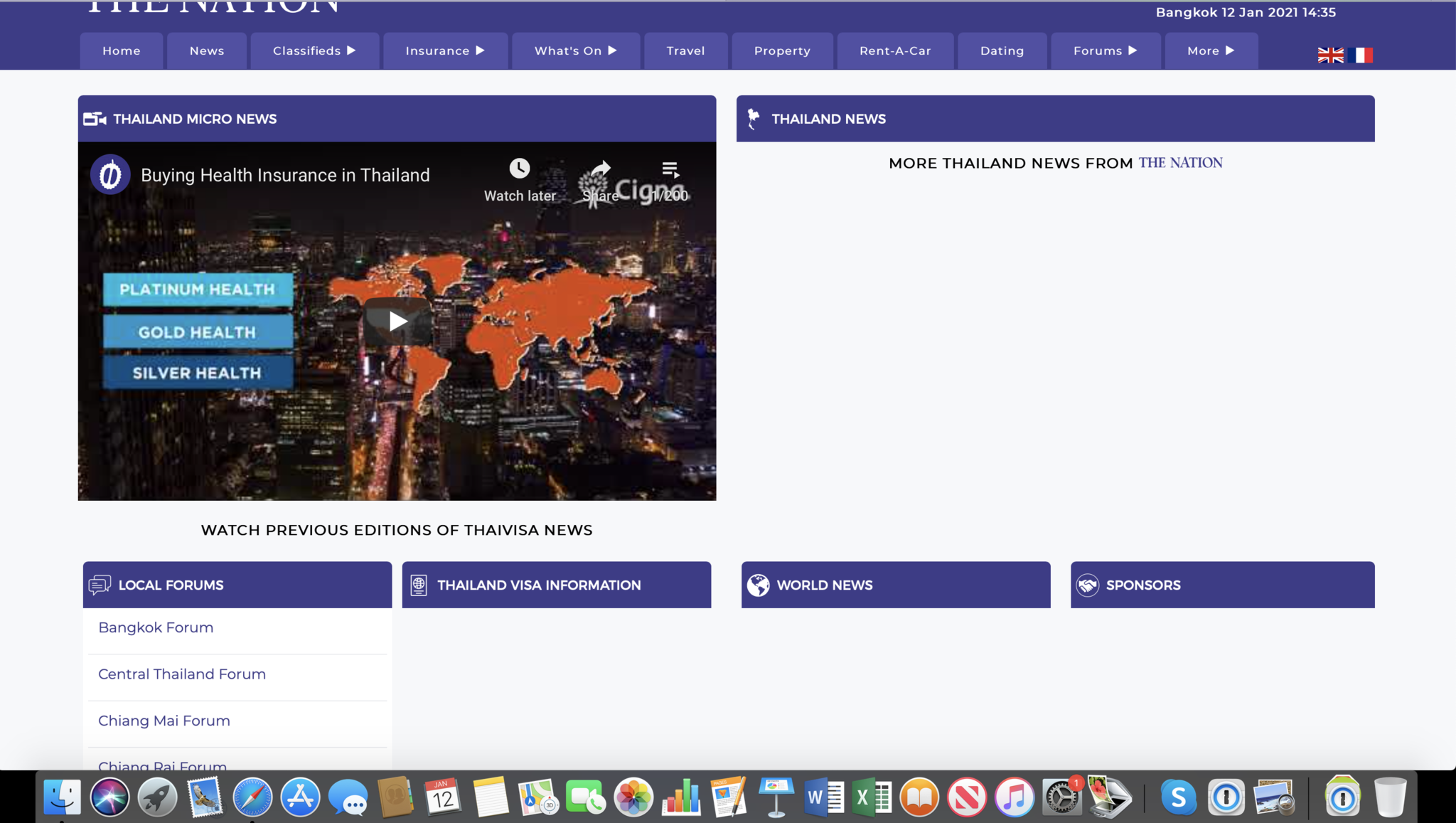Select Rent-A-Car in the navigation bar
Screen dimensions: 1456x823
[895, 51]
